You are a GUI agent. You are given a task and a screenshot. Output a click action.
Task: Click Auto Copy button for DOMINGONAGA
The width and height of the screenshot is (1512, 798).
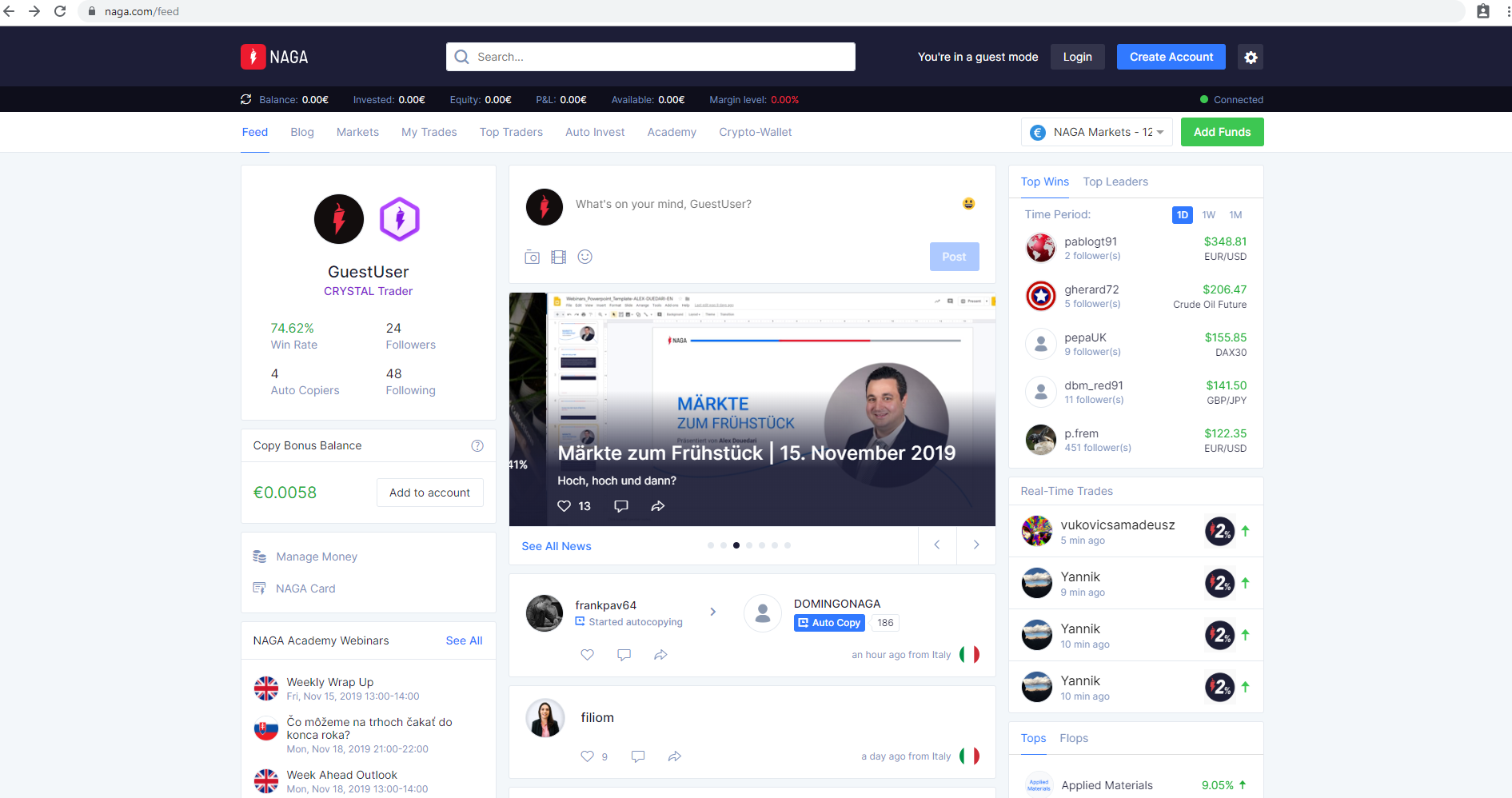pos(829,623)
